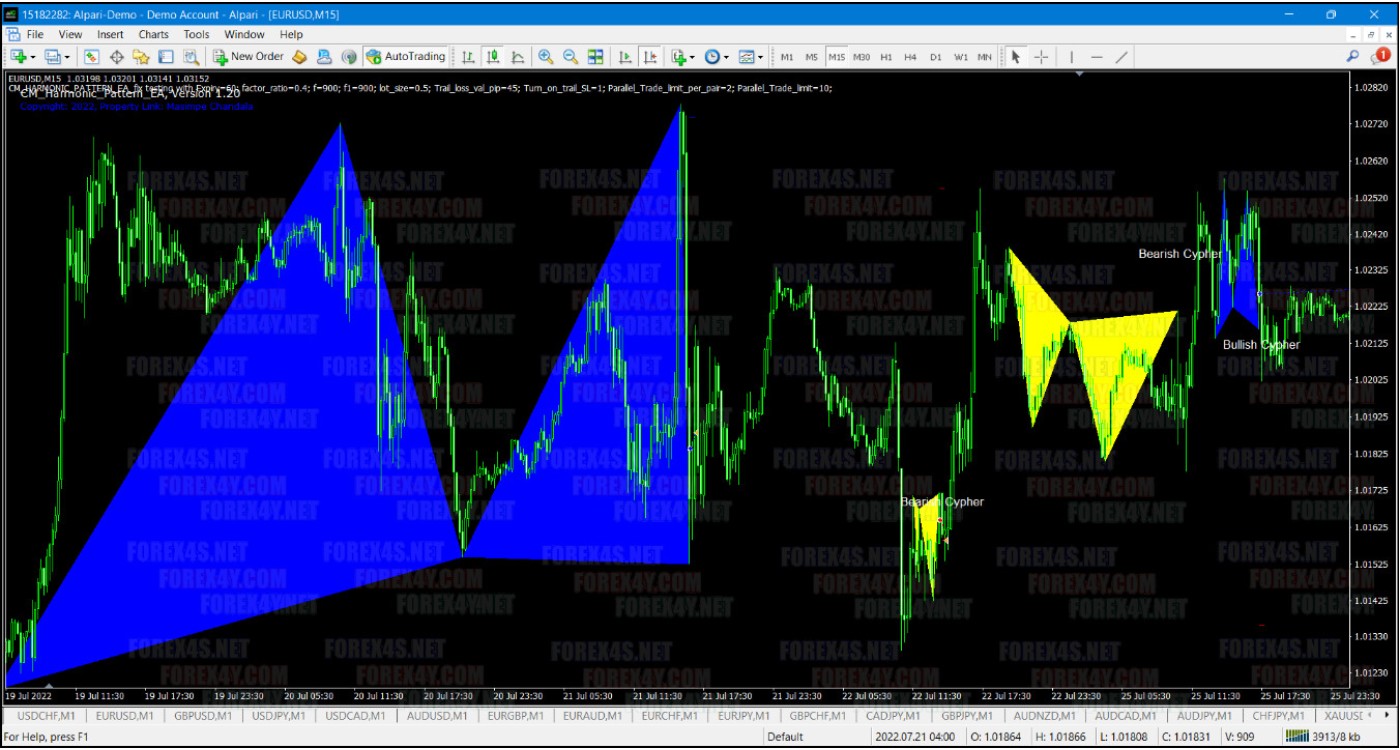Draw a trendline
Viewport: 1400px width, 750px height.
pos(1121,57)
